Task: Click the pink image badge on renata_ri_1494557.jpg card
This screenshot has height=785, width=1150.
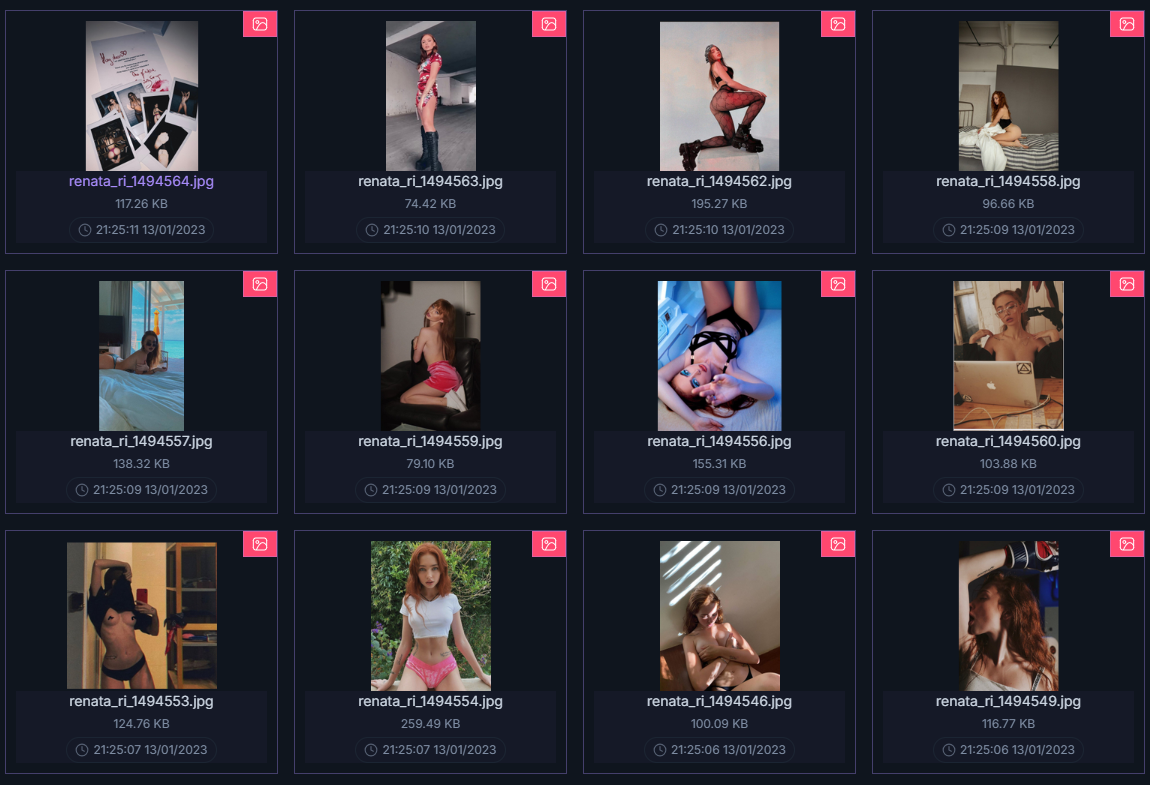Action: 260,284
